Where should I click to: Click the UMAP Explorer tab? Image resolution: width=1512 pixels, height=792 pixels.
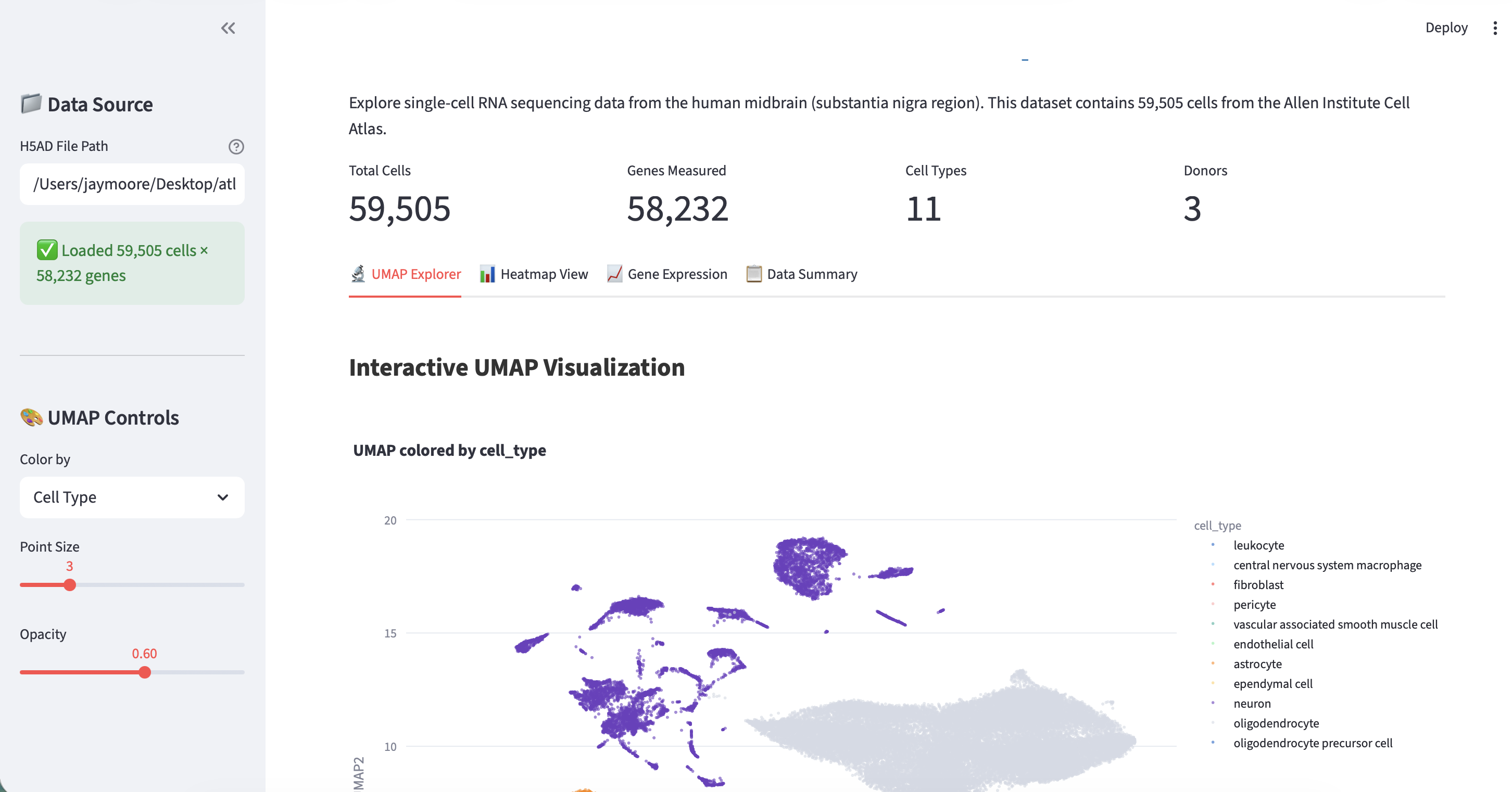[x=405, y=274]
